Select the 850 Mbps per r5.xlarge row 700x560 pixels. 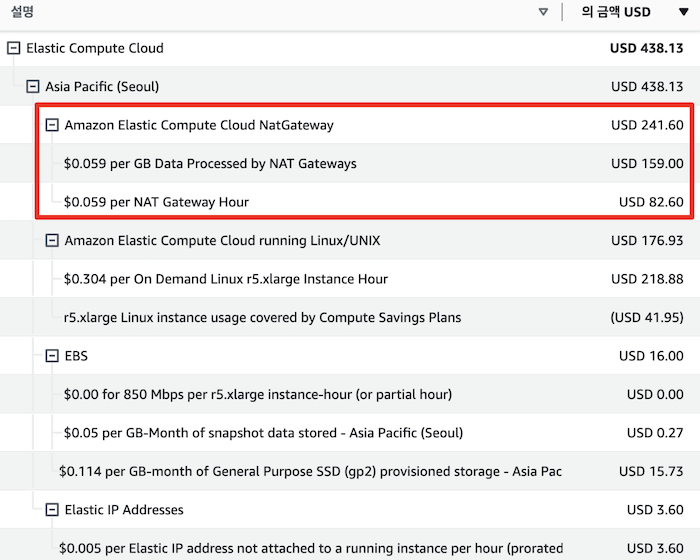[x=258, y=394]
